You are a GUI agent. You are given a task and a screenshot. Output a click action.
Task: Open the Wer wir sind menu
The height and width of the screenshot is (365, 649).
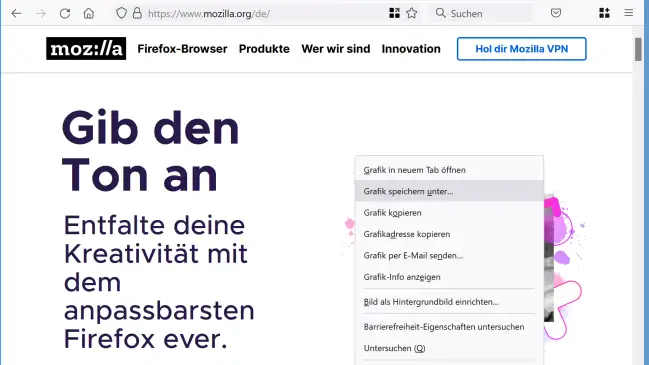click(x=336, y=49)
